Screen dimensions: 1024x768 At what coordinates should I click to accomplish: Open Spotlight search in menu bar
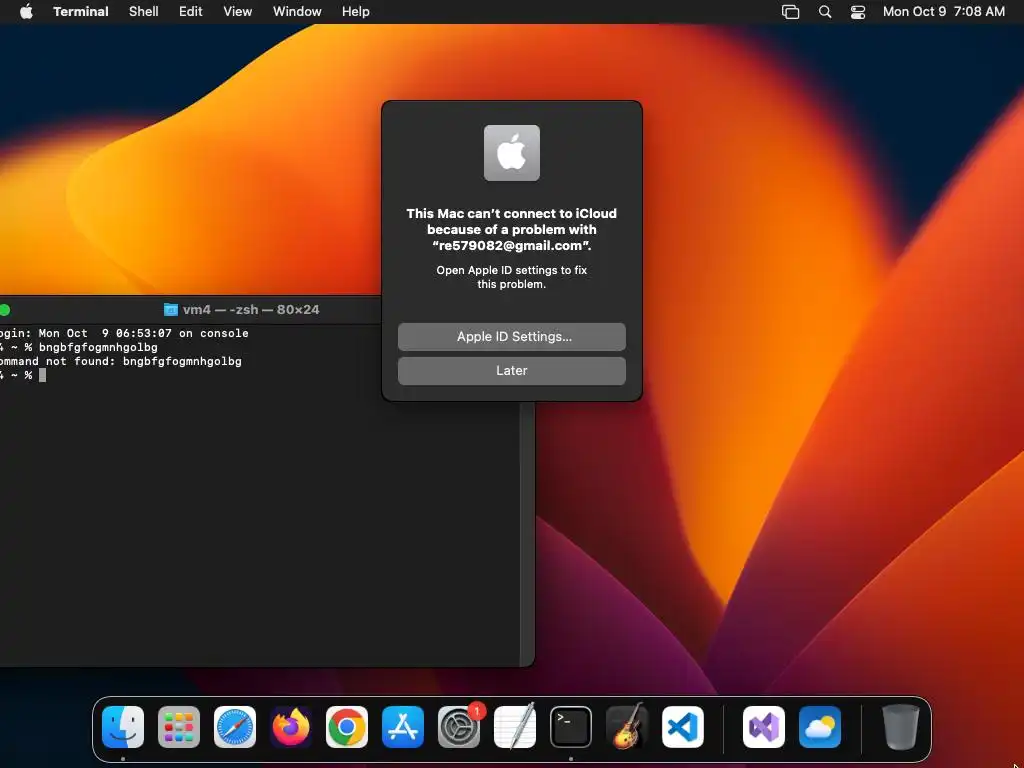(825, 12)
